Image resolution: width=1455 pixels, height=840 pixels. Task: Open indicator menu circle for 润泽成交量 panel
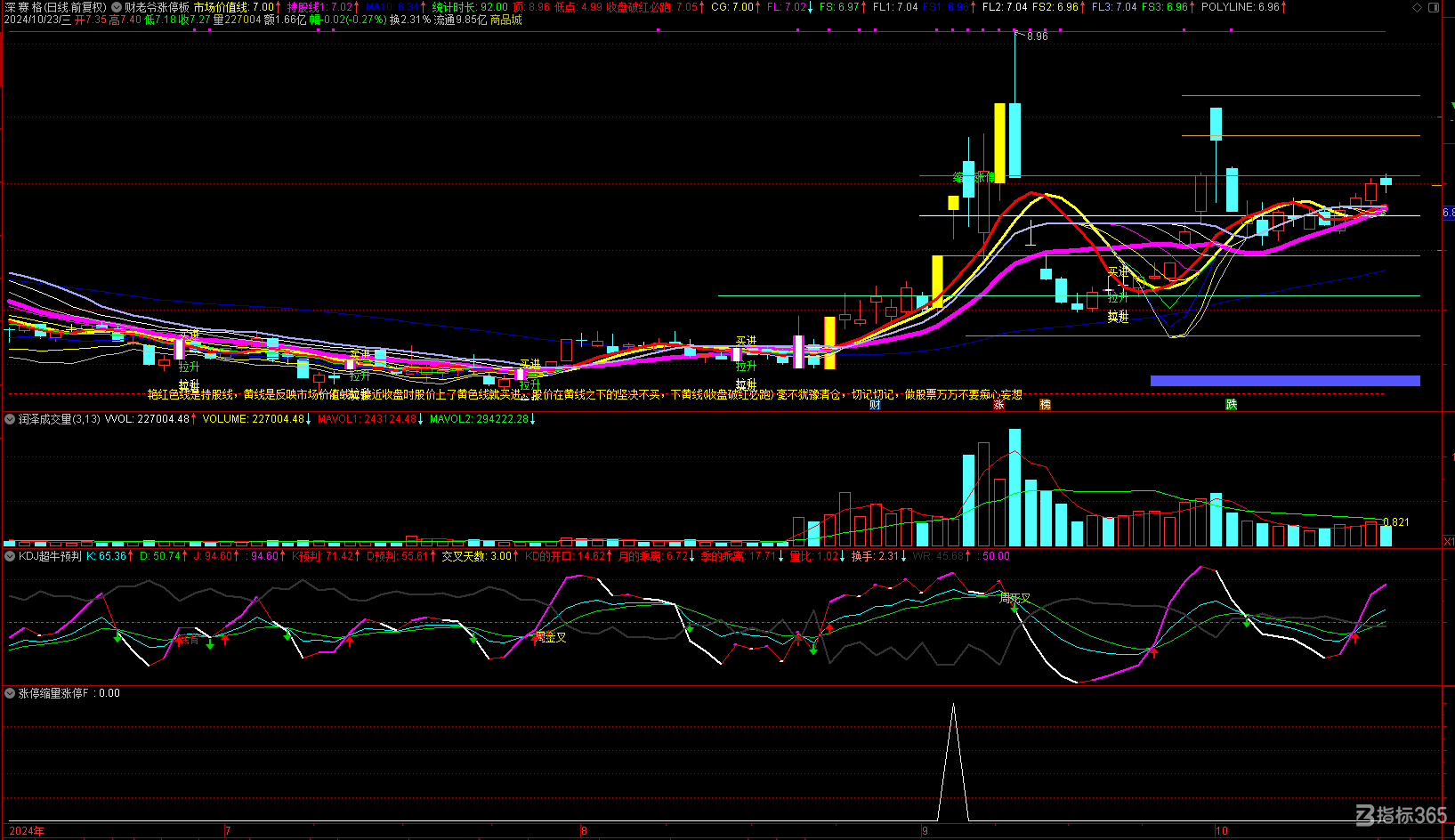pyautogui.click(x=11, y=419)
